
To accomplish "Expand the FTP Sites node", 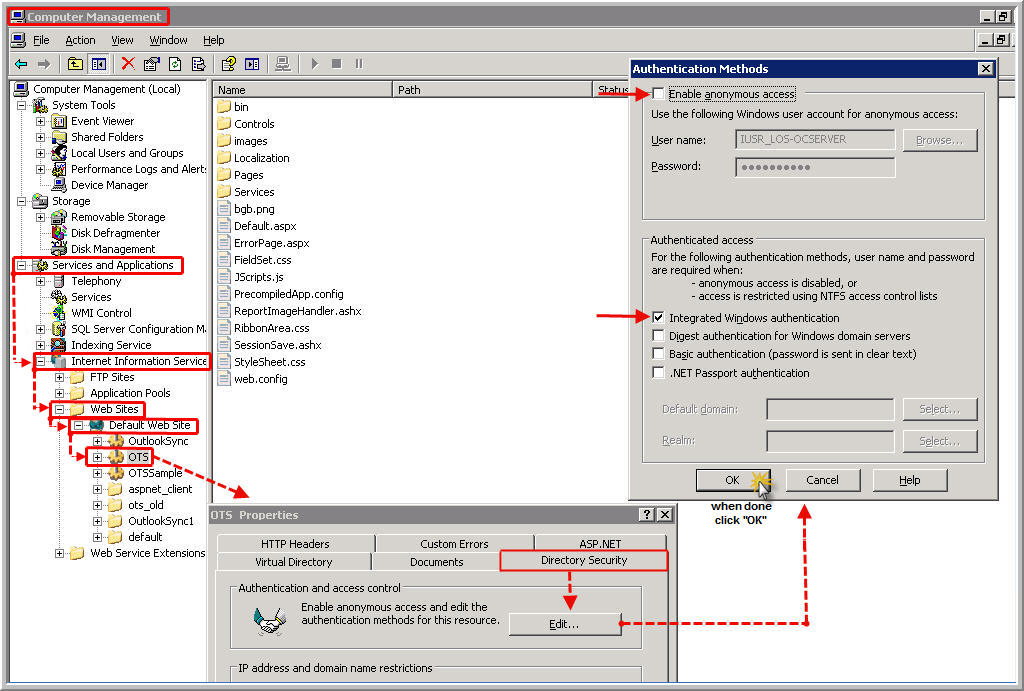I will point(59,377).
